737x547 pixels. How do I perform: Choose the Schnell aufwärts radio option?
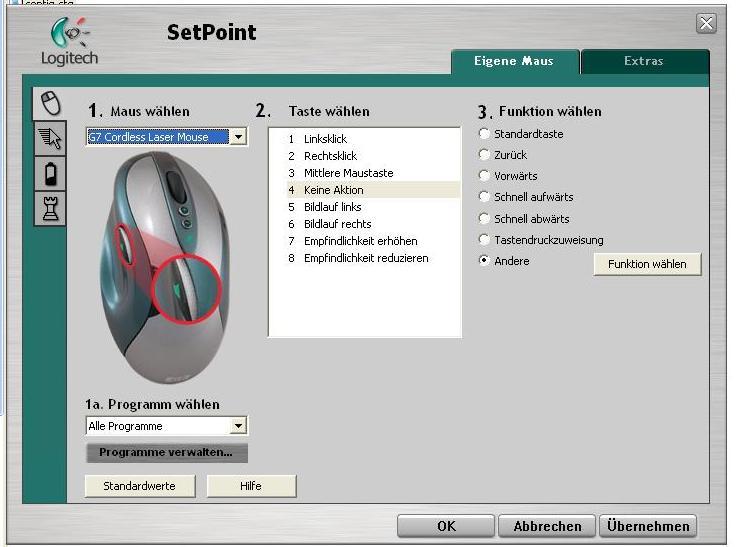coord(484,196)
